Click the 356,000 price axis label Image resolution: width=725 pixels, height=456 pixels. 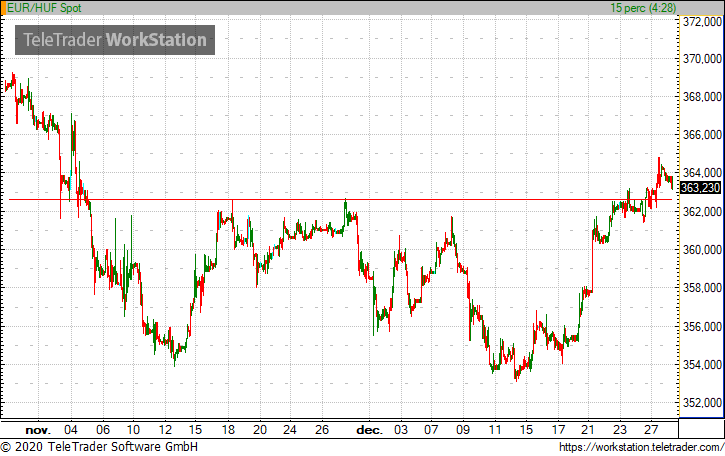tap(702, 327)
